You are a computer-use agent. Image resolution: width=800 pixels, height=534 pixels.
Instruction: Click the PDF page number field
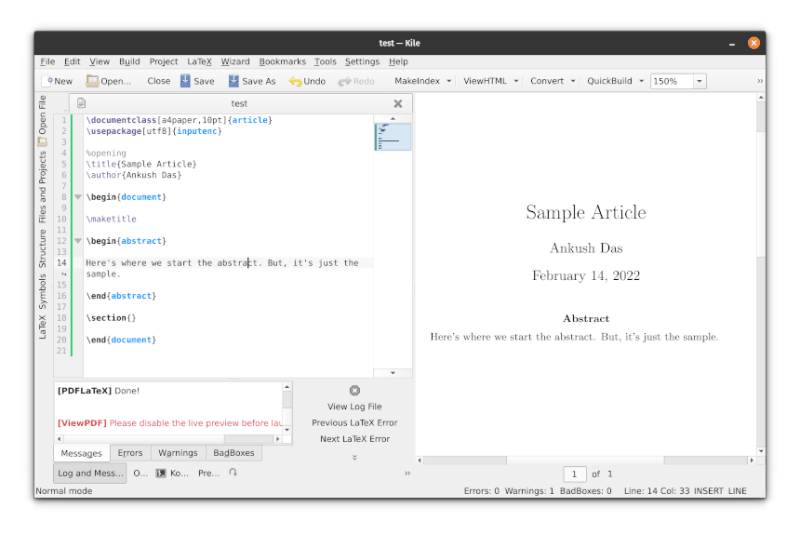coord(575,474)
